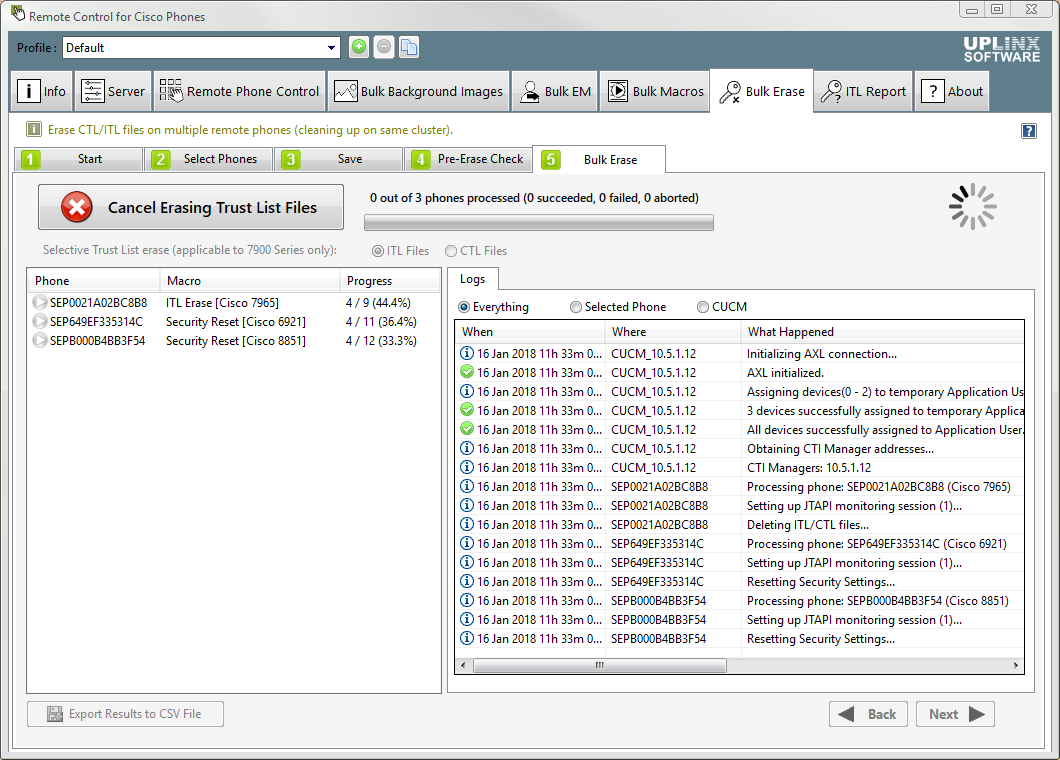Screen dimensions: 1060x760
Task: Click info icon for CTI Managers: 10.5.1.12 log
Action: [466, 467]
